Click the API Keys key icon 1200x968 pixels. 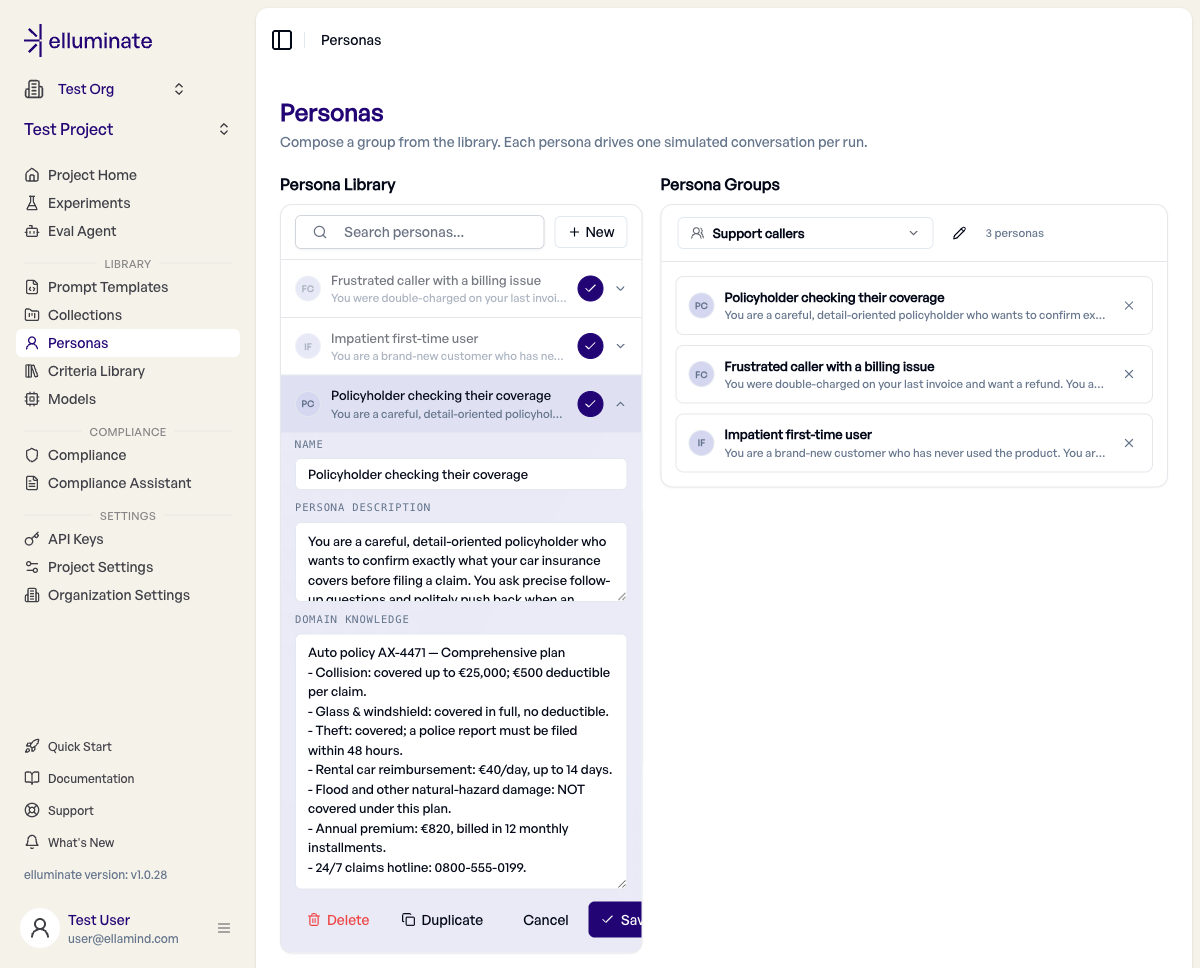pos(32,539)
